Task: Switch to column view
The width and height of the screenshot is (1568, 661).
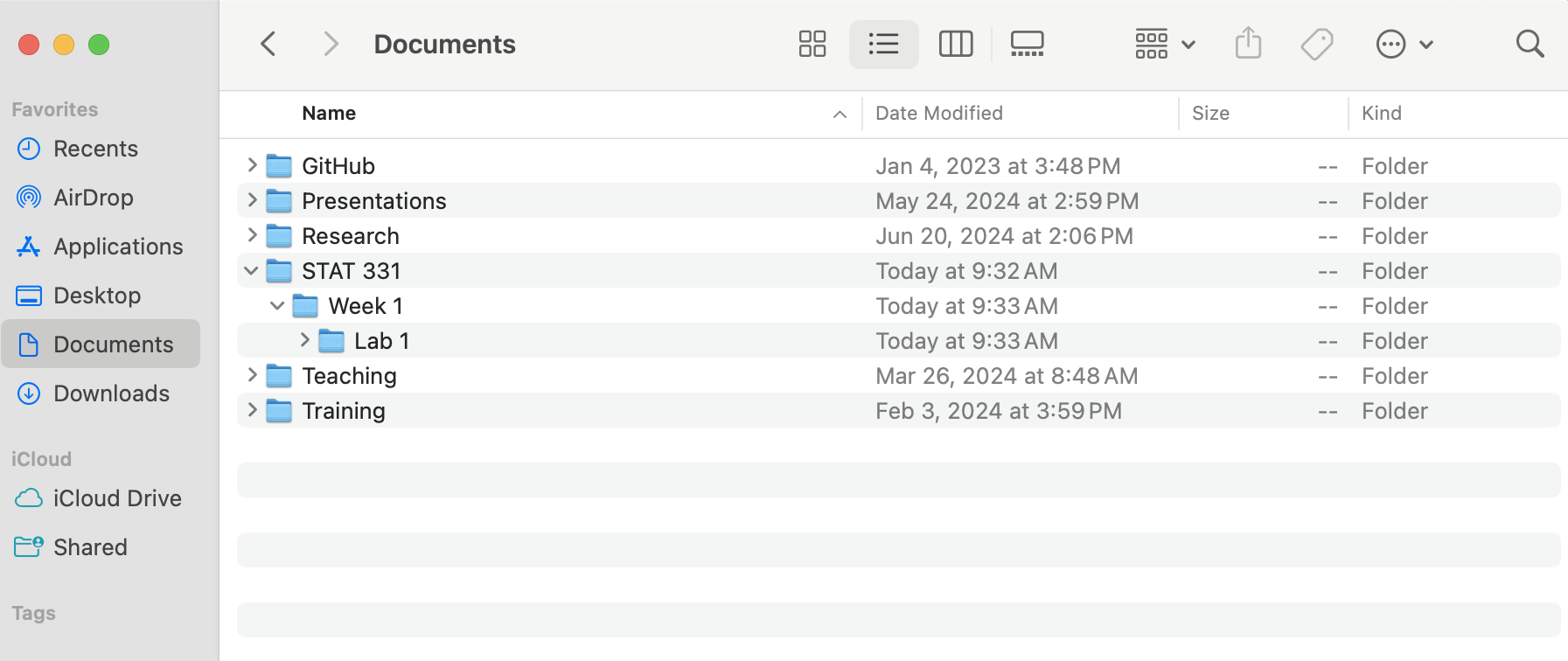Action: 956,44
